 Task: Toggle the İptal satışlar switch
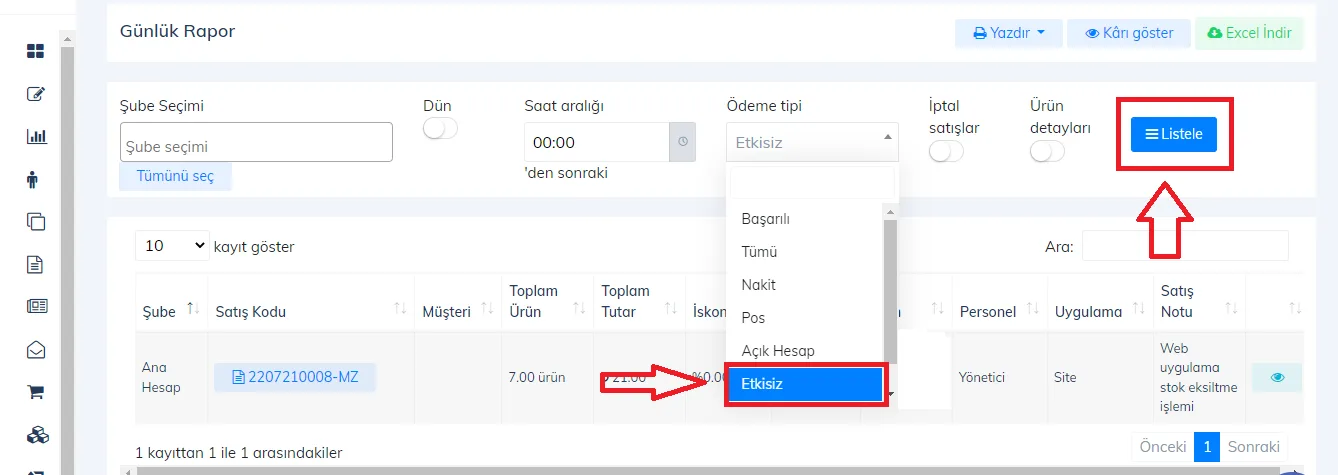click(946, 151)
